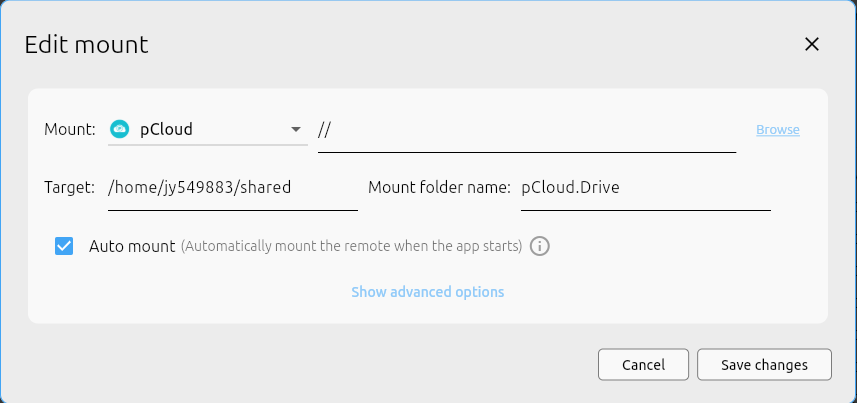Click the Mount: field label

pyautogui.click(x=70, y=129)
